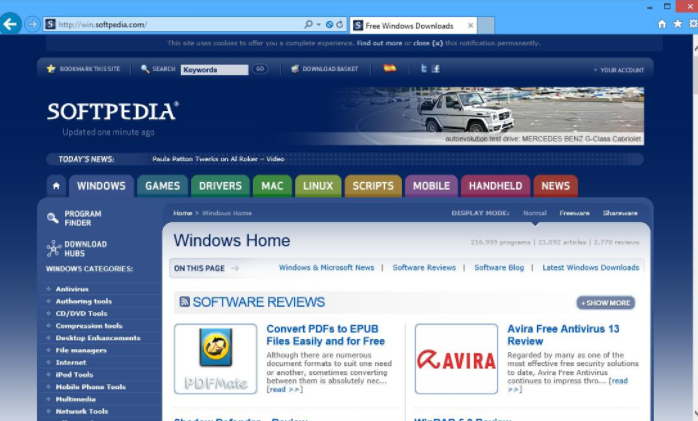This screenshot has width=698, height=421.
Task: Select the Spanish flag language icon
Action: tap(390, 68)
